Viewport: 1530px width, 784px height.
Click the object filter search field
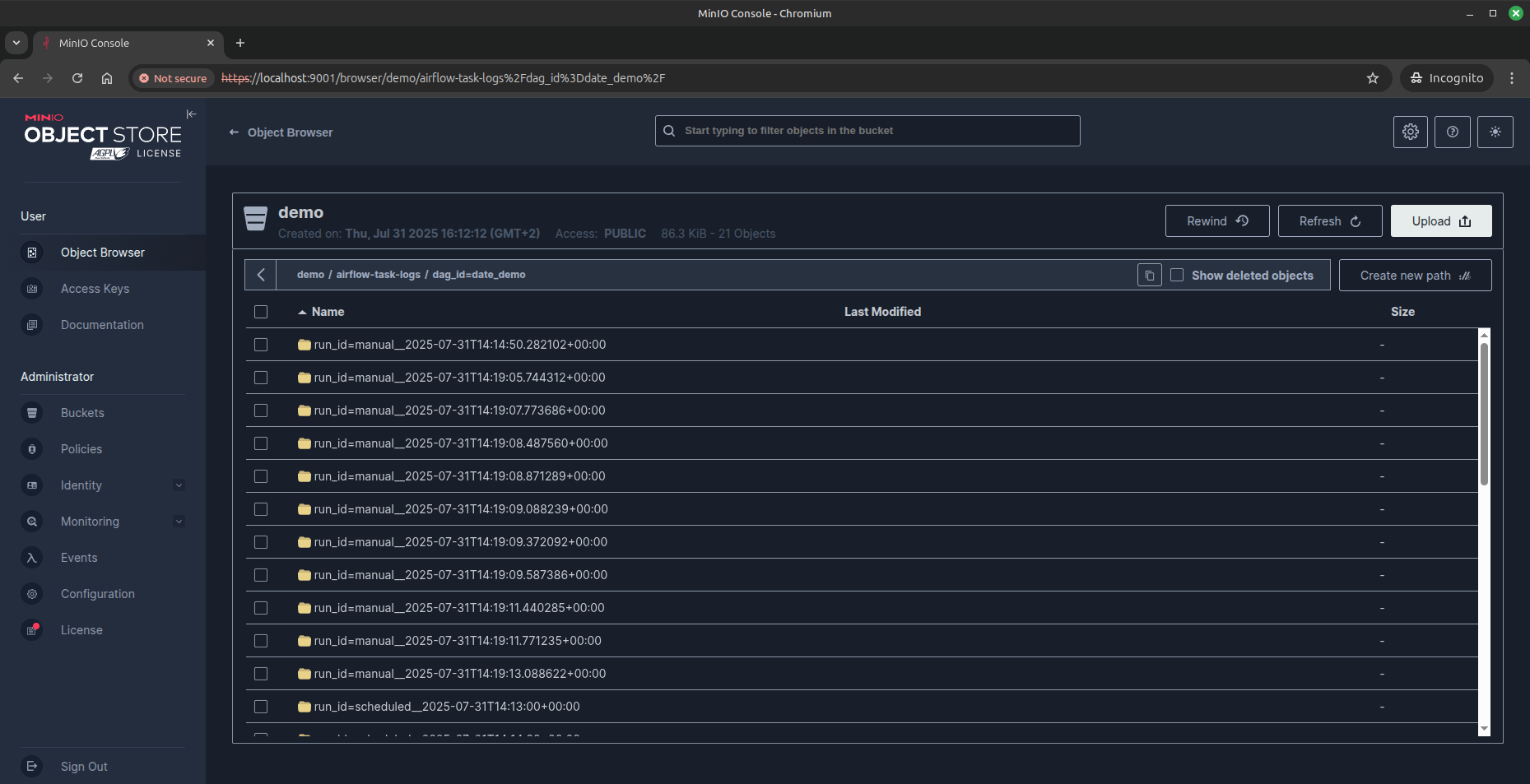(867, 130)
